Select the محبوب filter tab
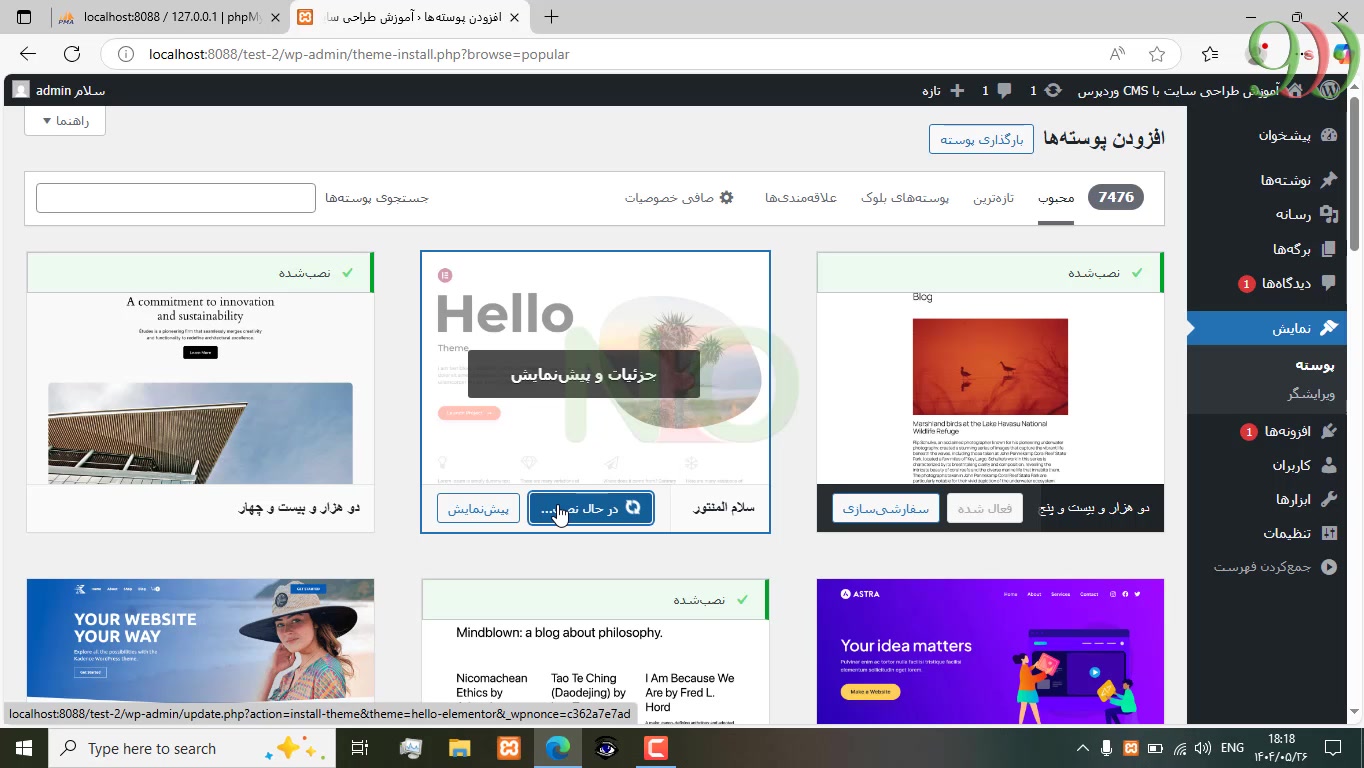1364x768 pixels. [1056, 198]
